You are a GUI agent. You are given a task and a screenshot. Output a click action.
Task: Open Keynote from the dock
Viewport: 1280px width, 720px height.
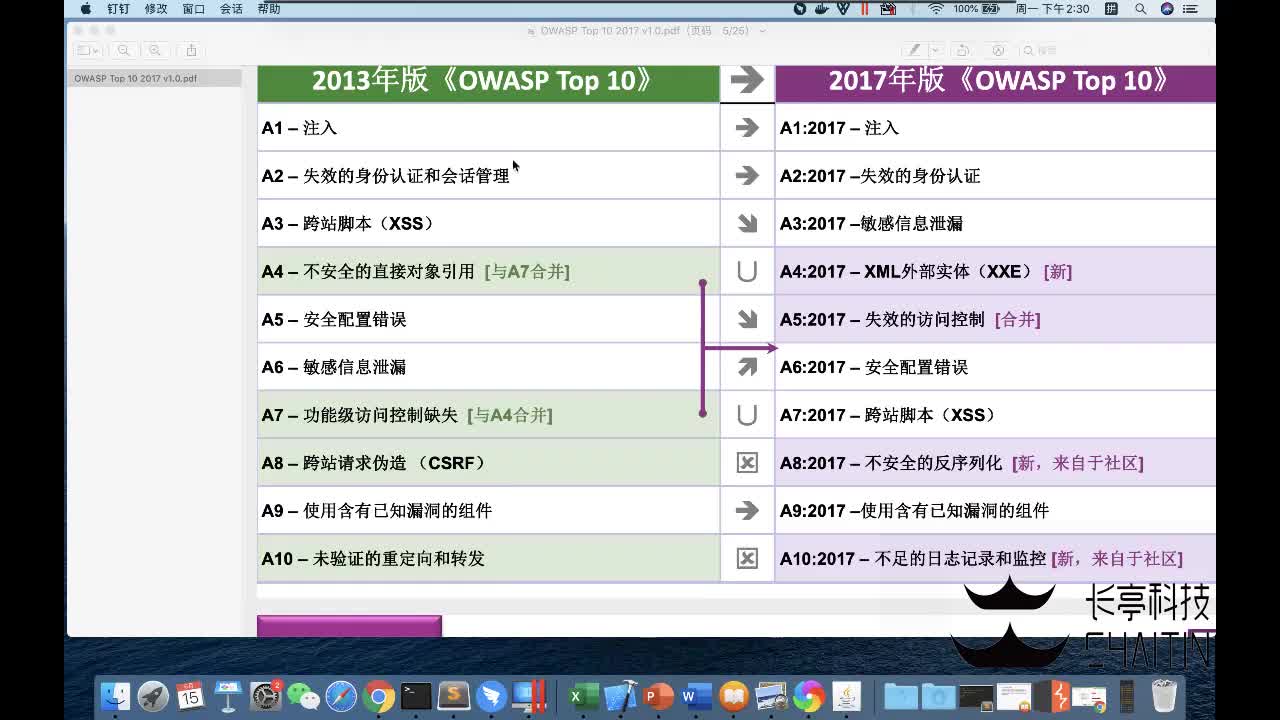coord(228,696)
